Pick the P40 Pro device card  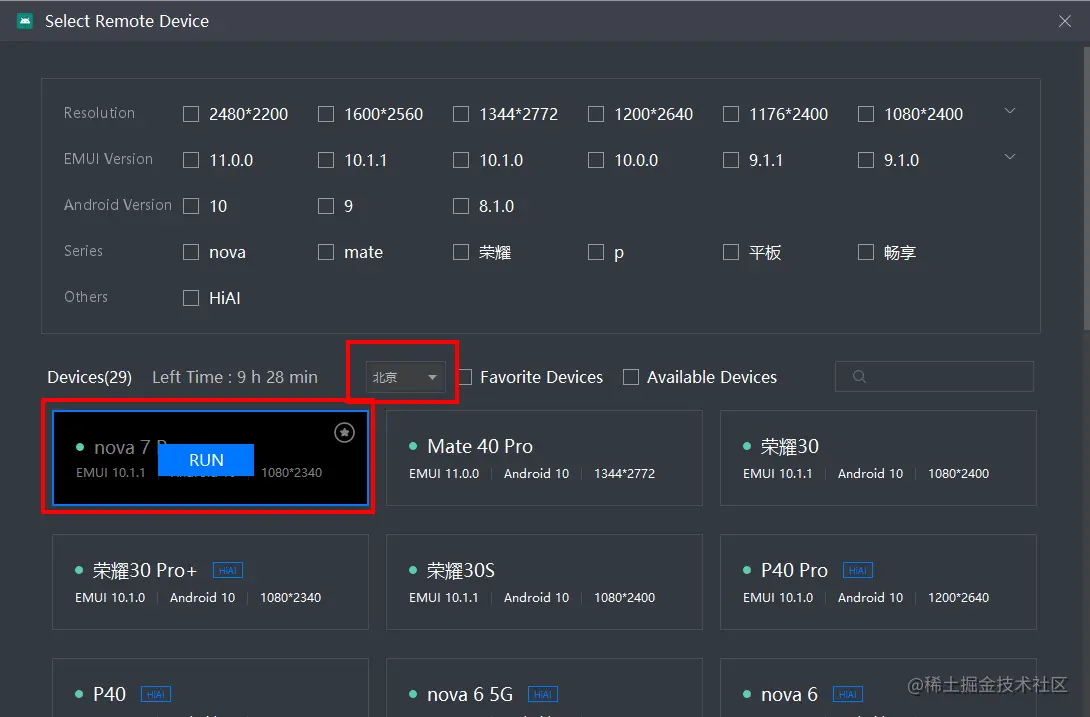tap(878, 582)
